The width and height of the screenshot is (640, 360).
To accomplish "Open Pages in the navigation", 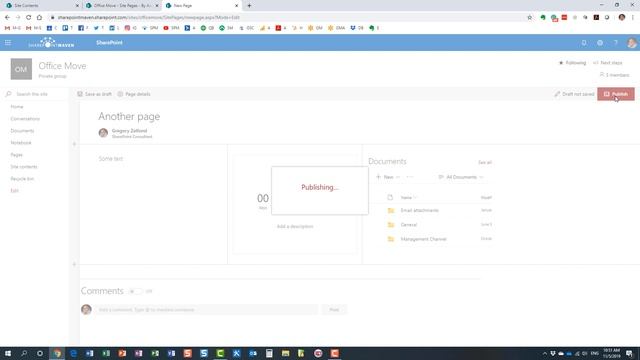I will [x=17, y=155].
